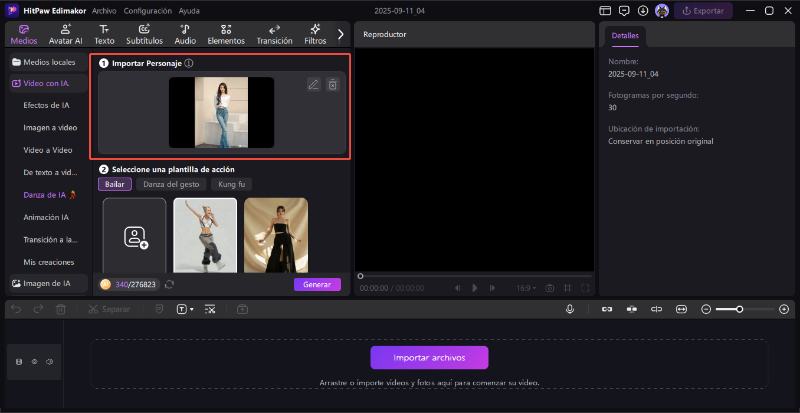The image size is (800, 413).
Task: Delete selected clip via trash icon
Action: (61, 309)
